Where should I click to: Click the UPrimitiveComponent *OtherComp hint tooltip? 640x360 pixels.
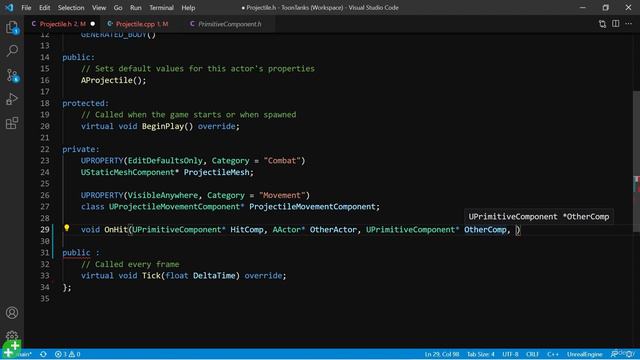click(538, 217)
